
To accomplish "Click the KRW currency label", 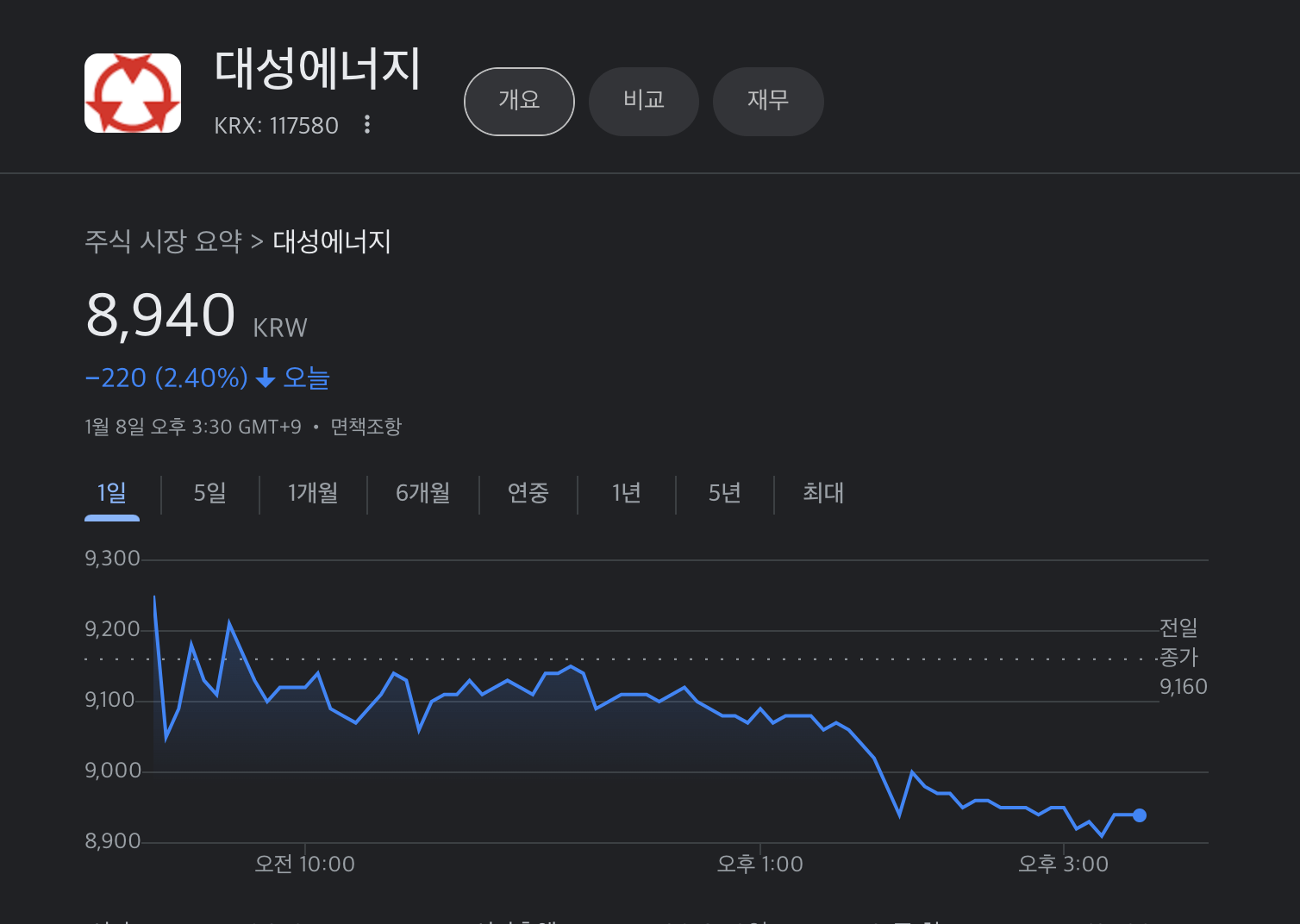I will 280,328.
